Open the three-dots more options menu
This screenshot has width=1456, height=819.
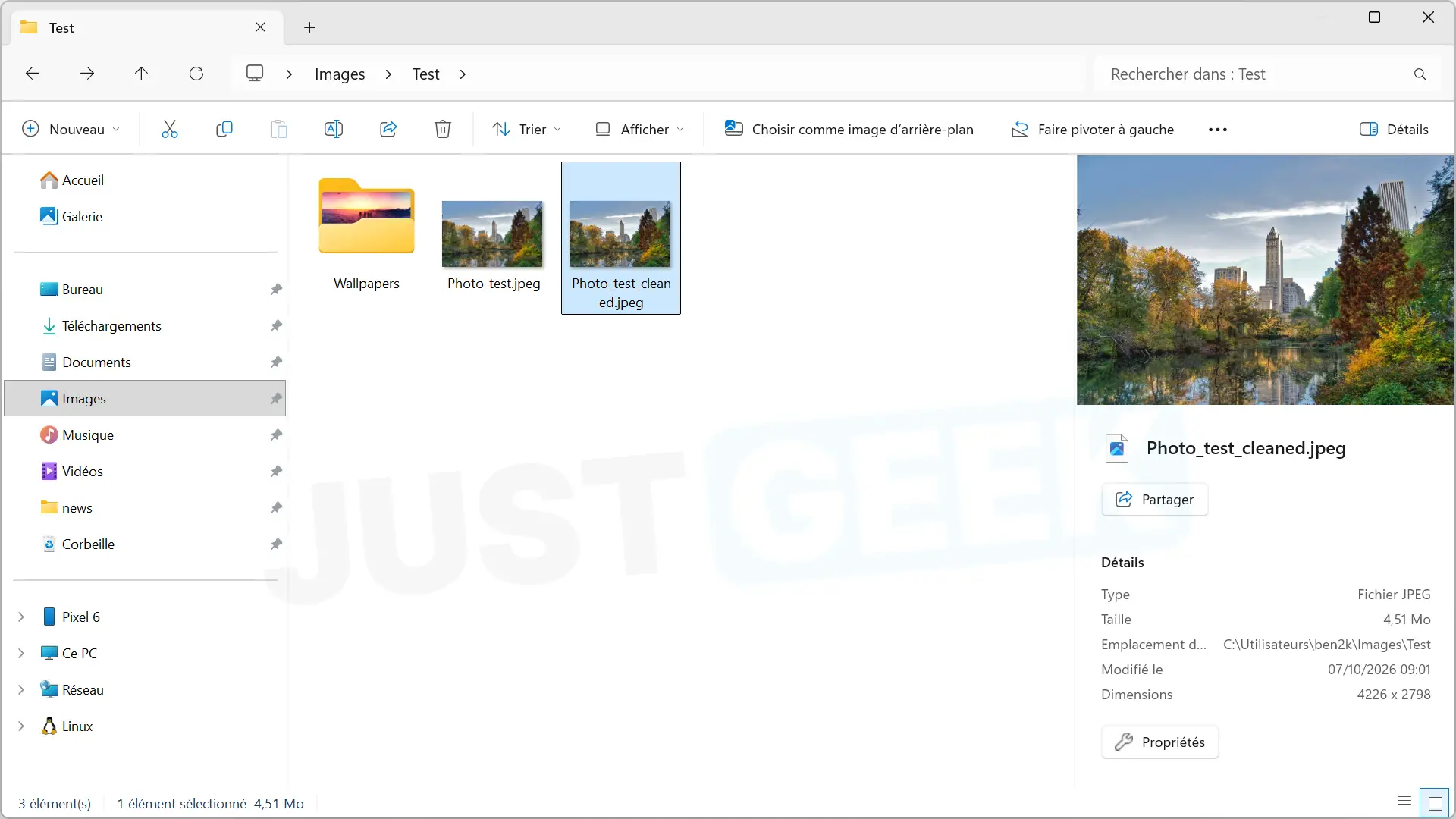point(1218,130)
